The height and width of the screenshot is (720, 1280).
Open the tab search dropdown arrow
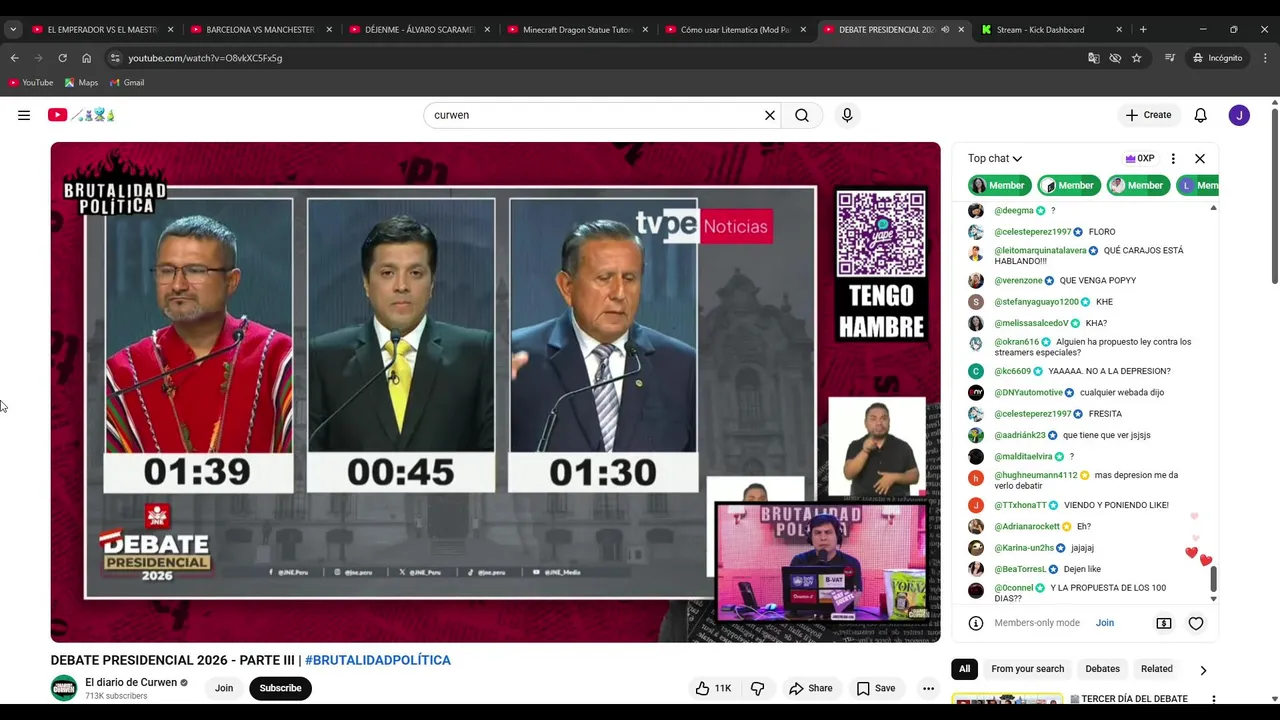click(x=13, y=30)
